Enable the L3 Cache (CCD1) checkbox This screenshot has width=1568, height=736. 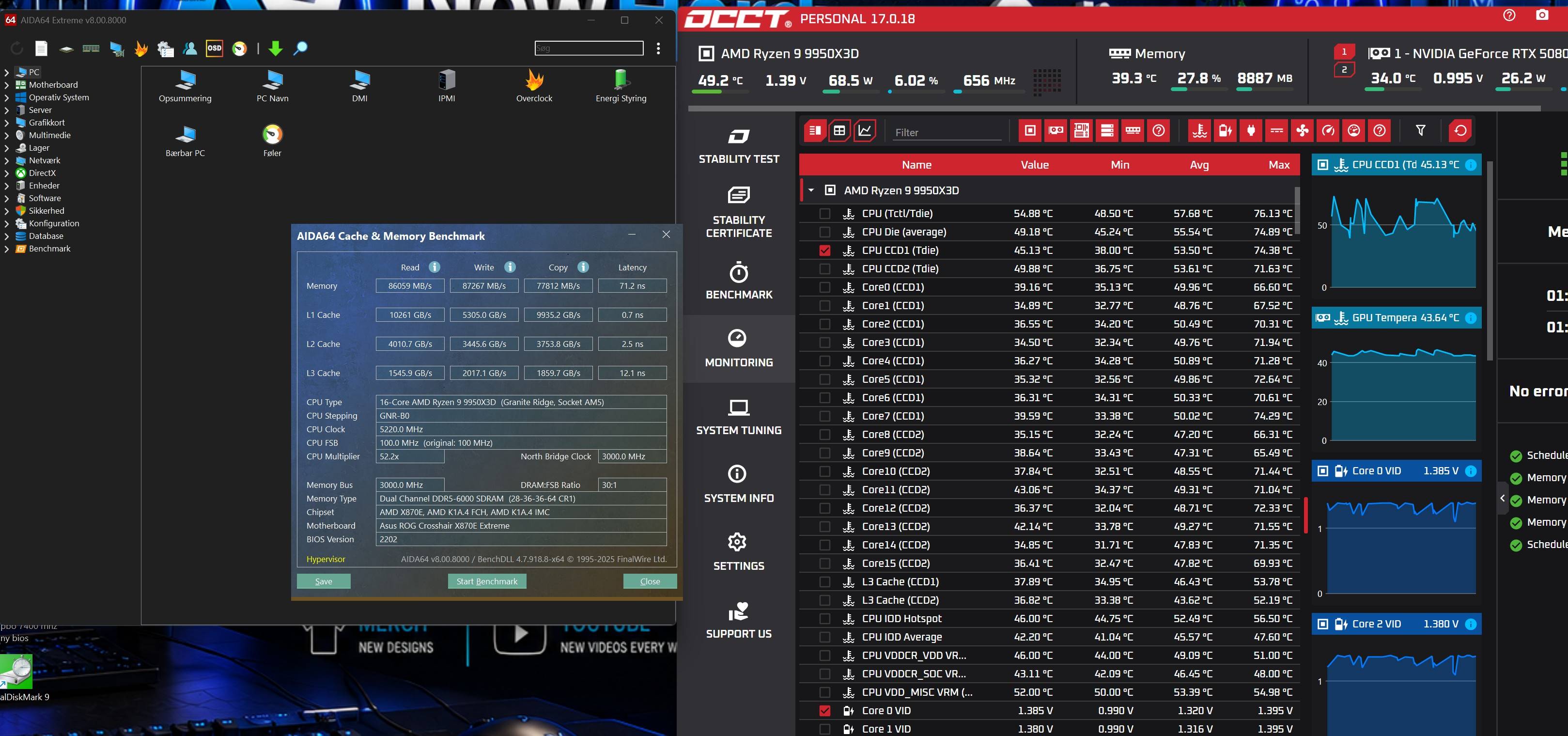(825, 582)
